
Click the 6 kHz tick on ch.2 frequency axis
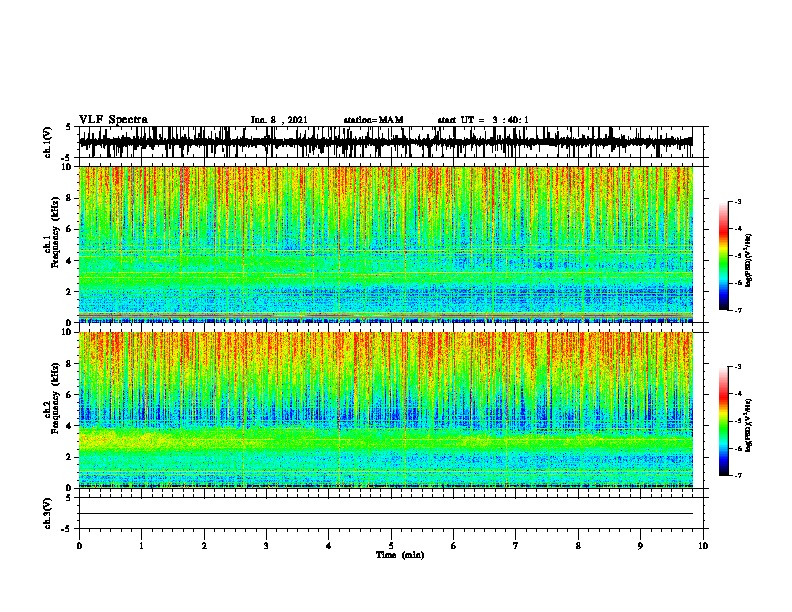click(x=70, y=395)
